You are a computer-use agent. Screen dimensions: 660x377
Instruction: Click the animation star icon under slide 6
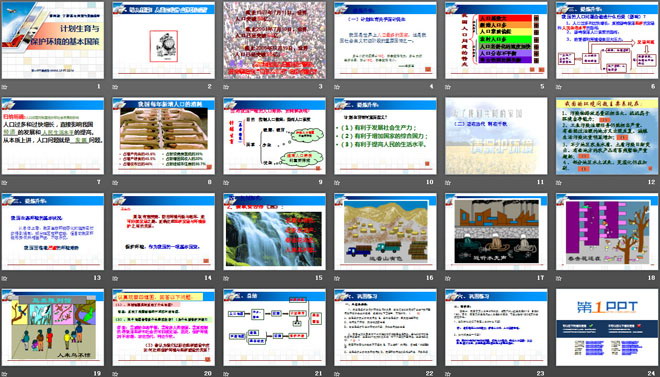559,87
